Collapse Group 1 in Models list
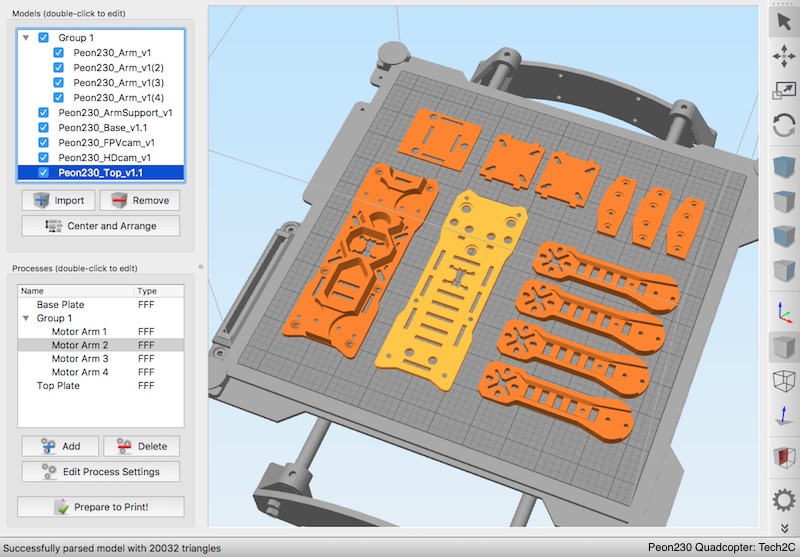The width and height of the screenshot is (800, 557). click(26, 38)
